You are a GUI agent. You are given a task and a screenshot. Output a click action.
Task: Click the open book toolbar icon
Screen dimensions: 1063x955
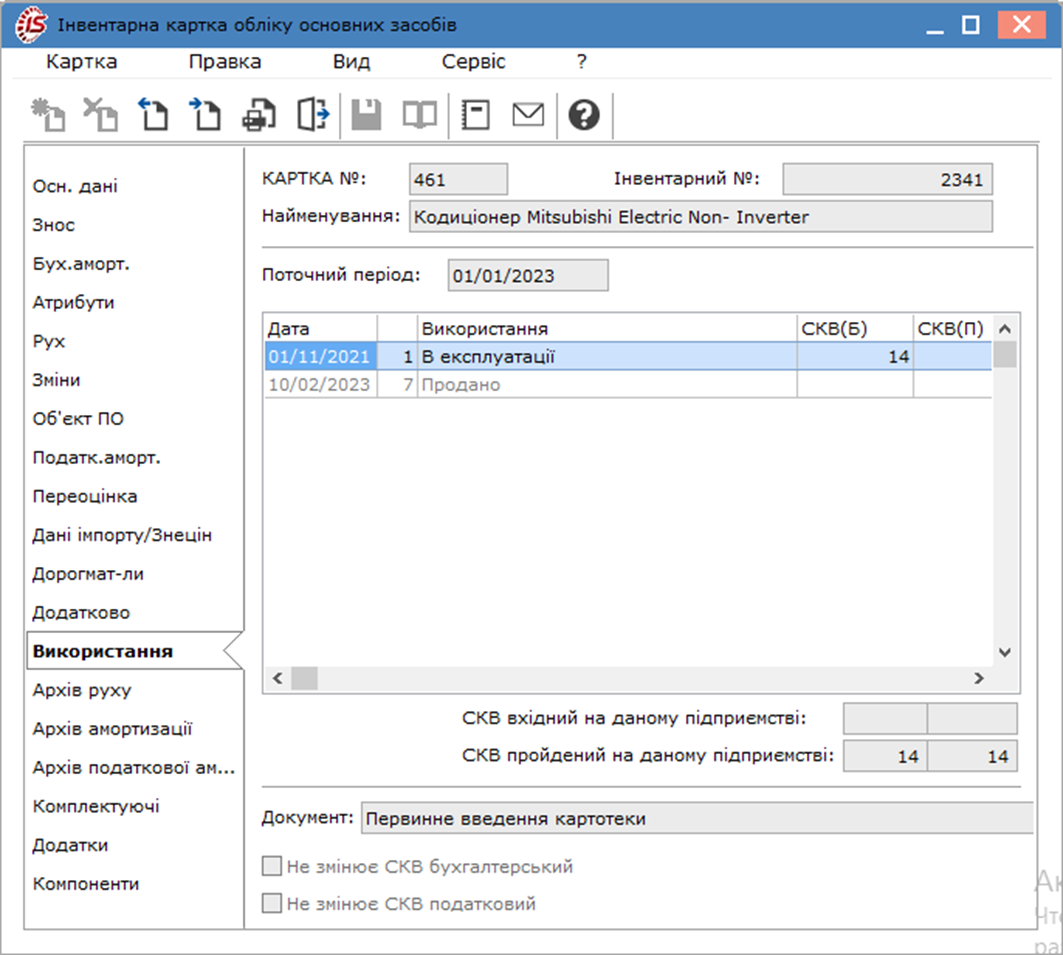[x=420, y=114]
